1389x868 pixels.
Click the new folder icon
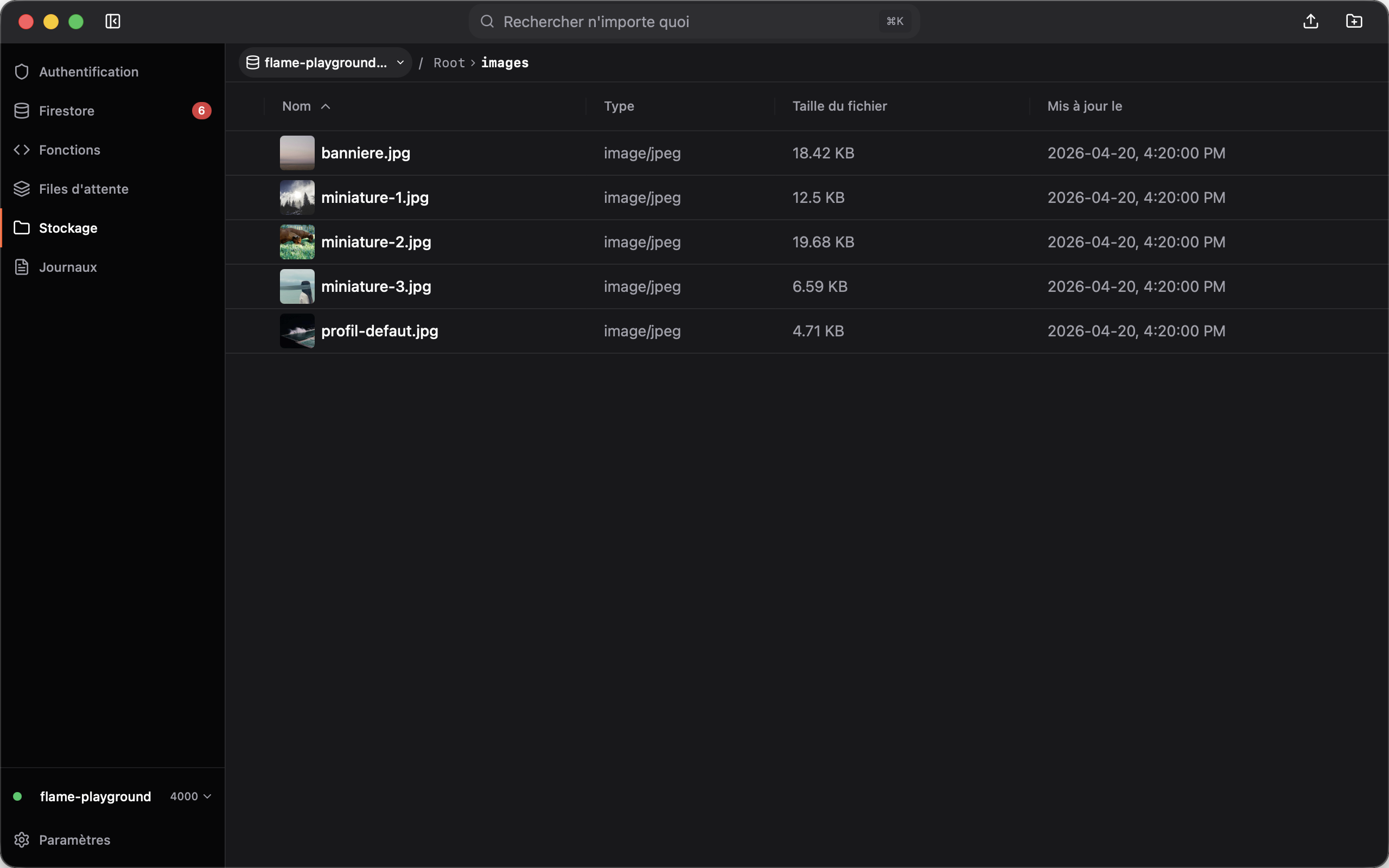[1354, 21]
